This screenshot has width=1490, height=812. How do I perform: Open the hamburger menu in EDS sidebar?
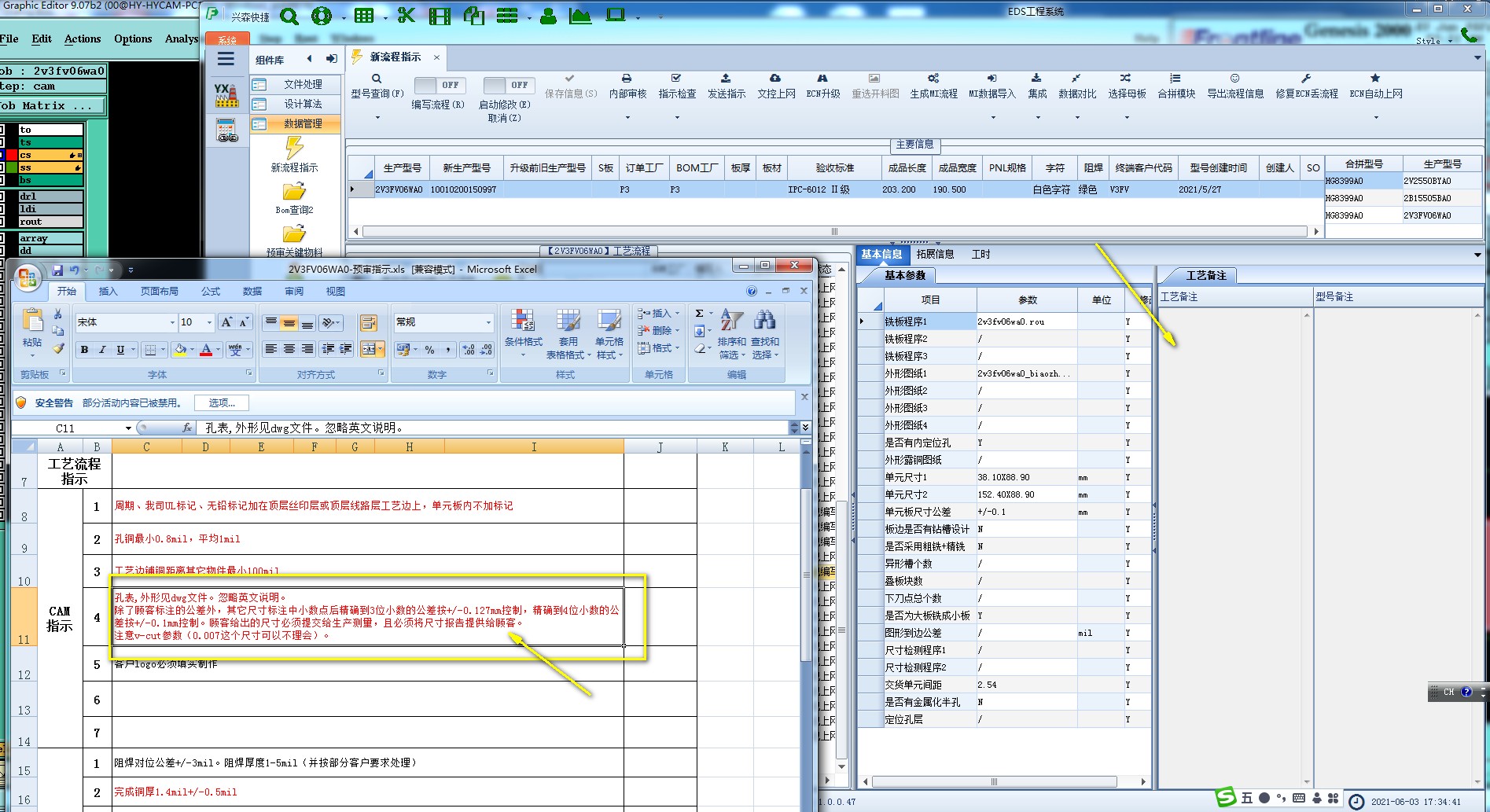(x=226, y=59)
